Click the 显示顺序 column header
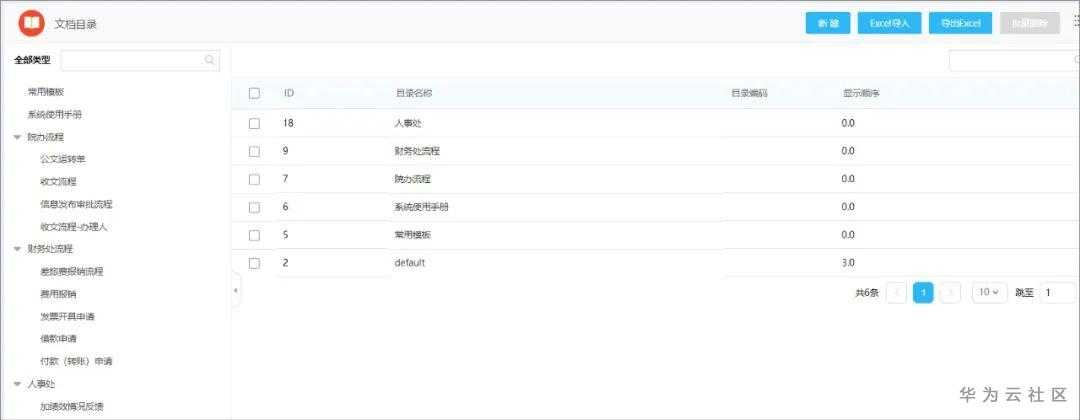The height and width of the screenshot is (420, 1080). (861, 93)
